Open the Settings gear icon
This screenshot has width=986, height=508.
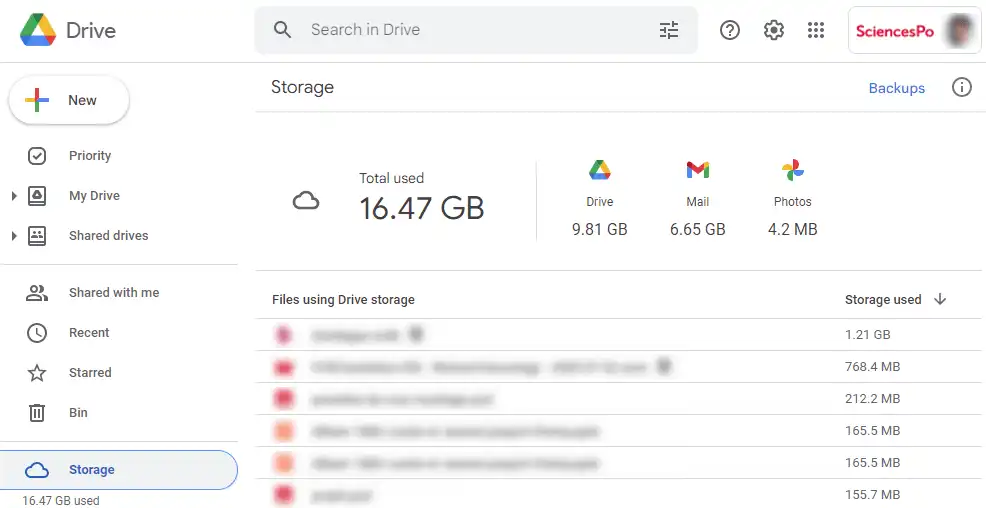point(773,30)
